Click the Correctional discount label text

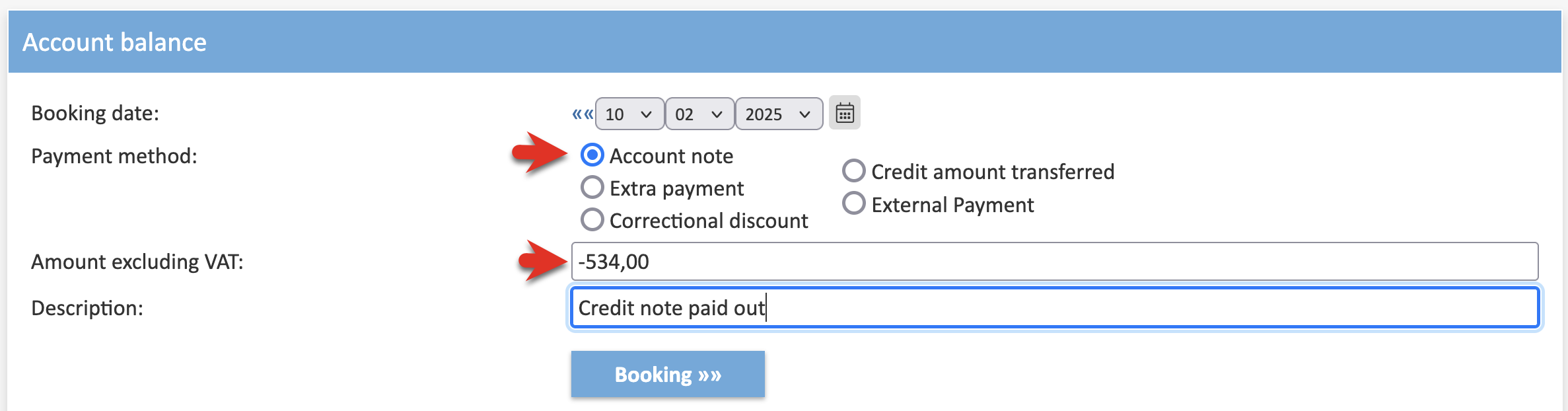point(709,221)
